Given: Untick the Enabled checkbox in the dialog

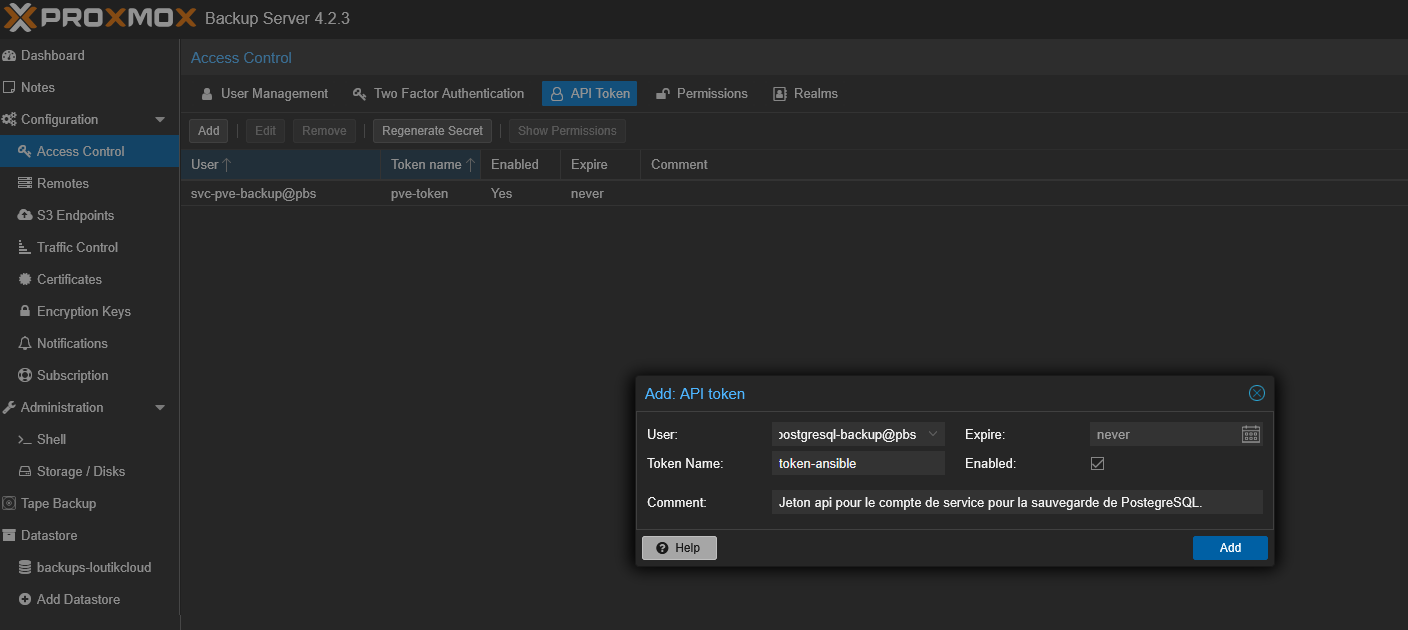Looking at the screenshot, I should tap(1097, 463).
